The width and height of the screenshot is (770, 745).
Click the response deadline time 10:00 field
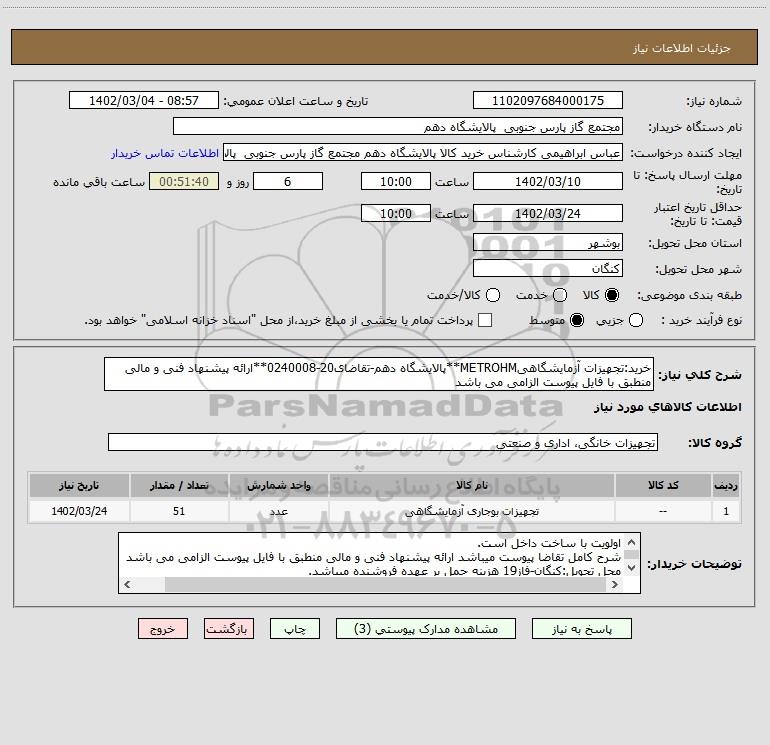396,181
